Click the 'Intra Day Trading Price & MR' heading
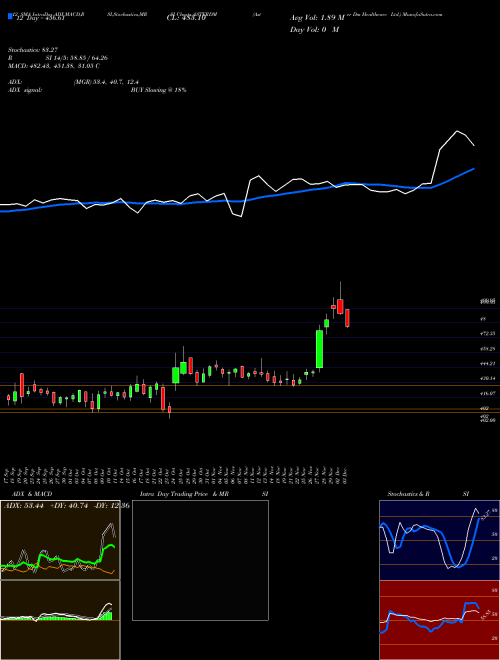Viewport: 500px width, 660px height. (185, 494)
